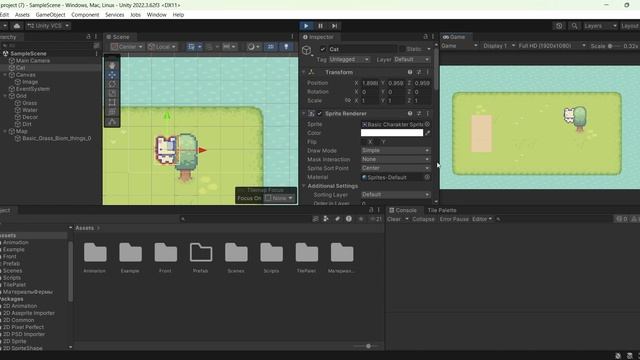Screen dimensions: 640x360
Task: Toggle favorites star icon in Project panel
Action: pos(360,219)
